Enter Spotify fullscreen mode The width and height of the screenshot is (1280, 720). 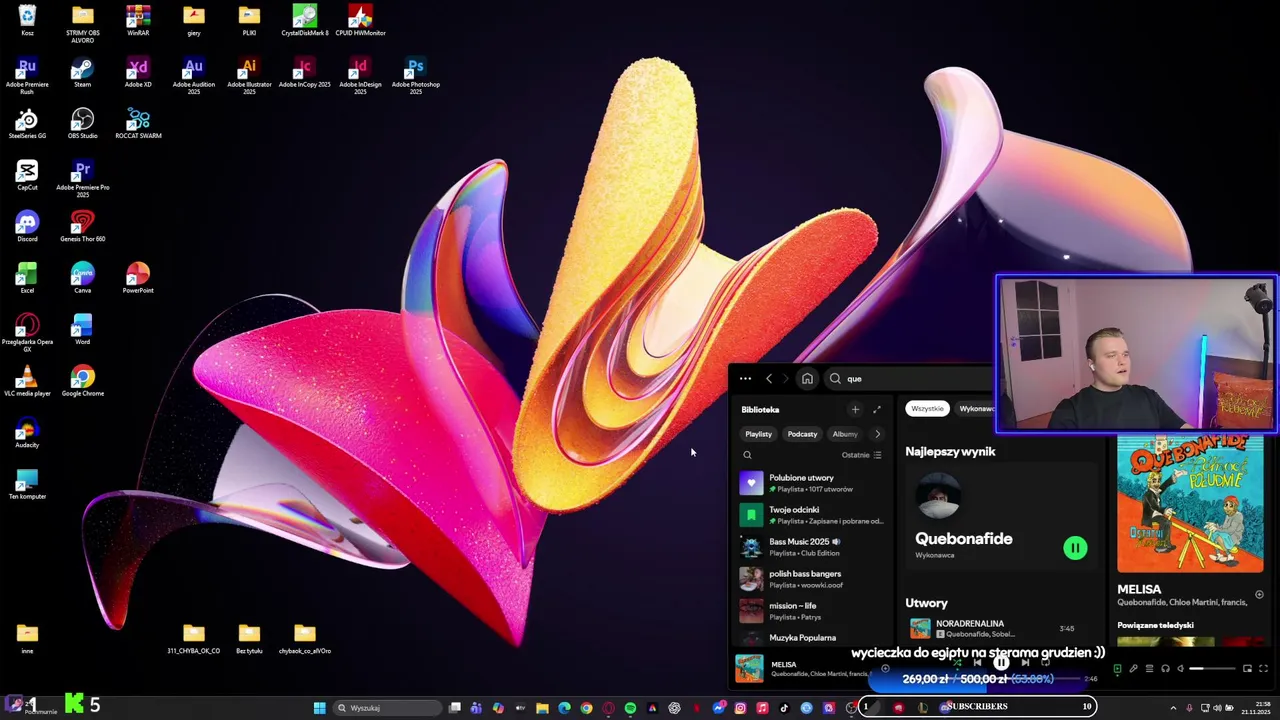[1263, 669]
